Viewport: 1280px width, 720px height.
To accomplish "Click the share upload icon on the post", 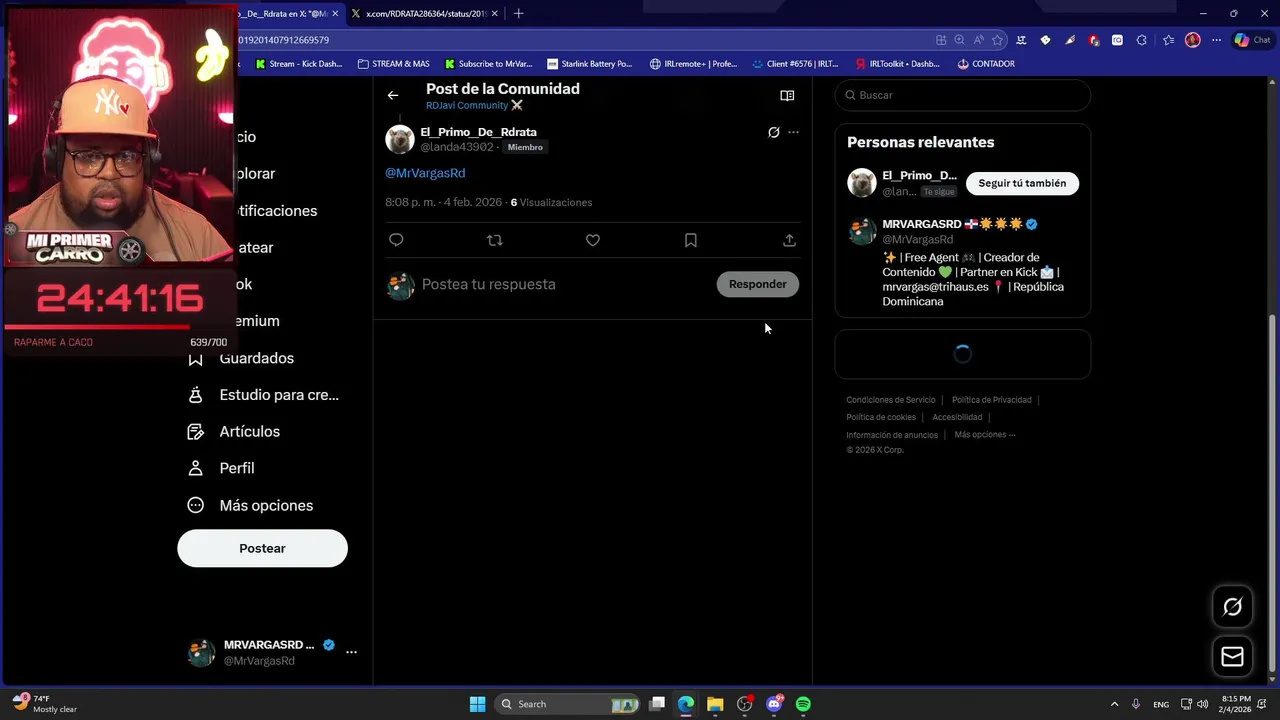I will pos(789,240).
